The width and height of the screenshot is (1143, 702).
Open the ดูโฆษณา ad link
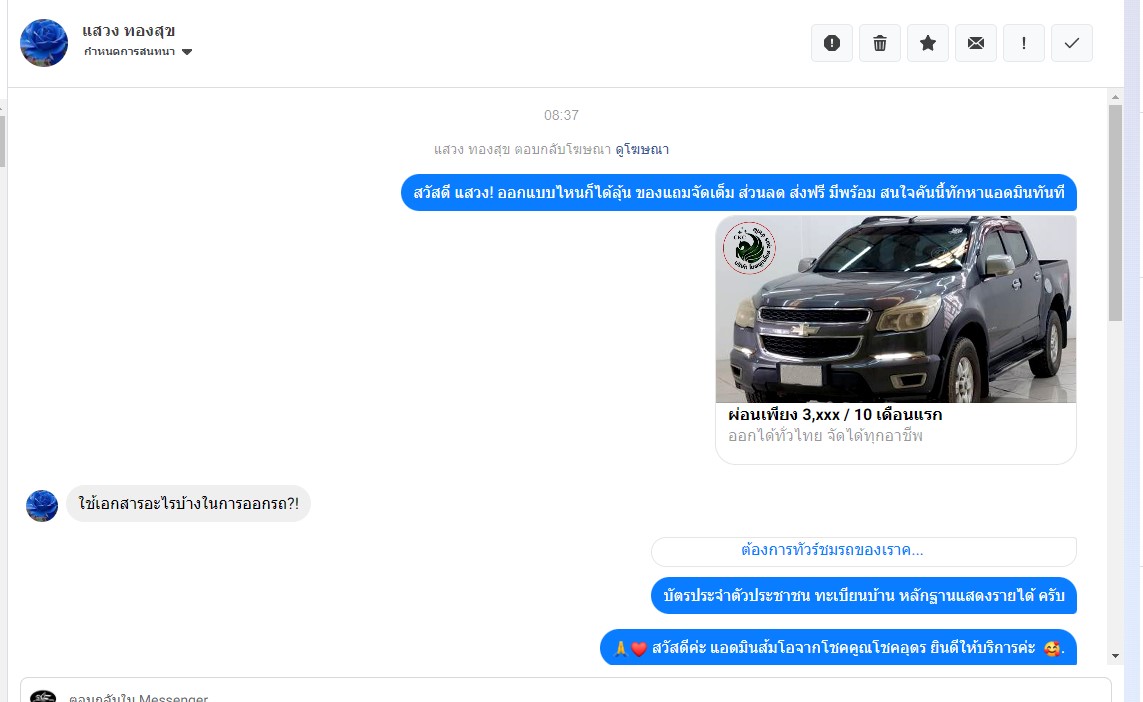pos(641,150)
